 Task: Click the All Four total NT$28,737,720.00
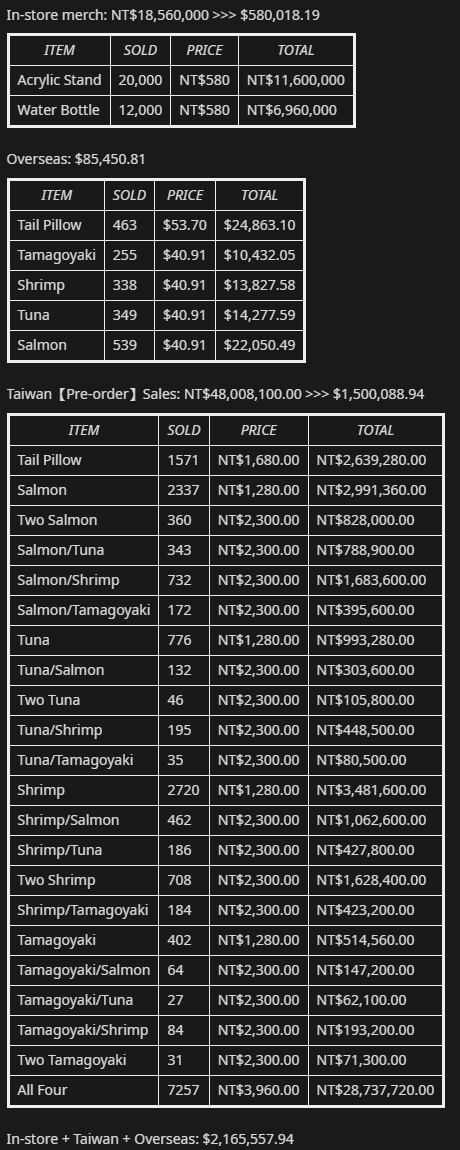point(376,1090)
